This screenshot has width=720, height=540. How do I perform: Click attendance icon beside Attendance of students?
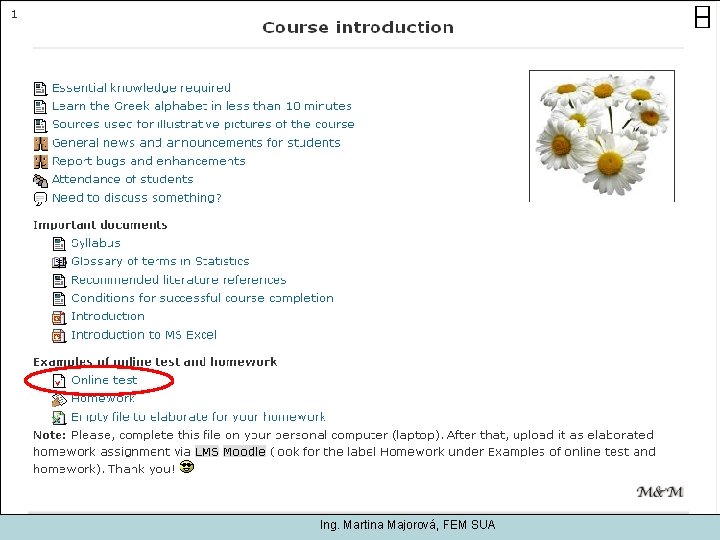pos(40,181)
